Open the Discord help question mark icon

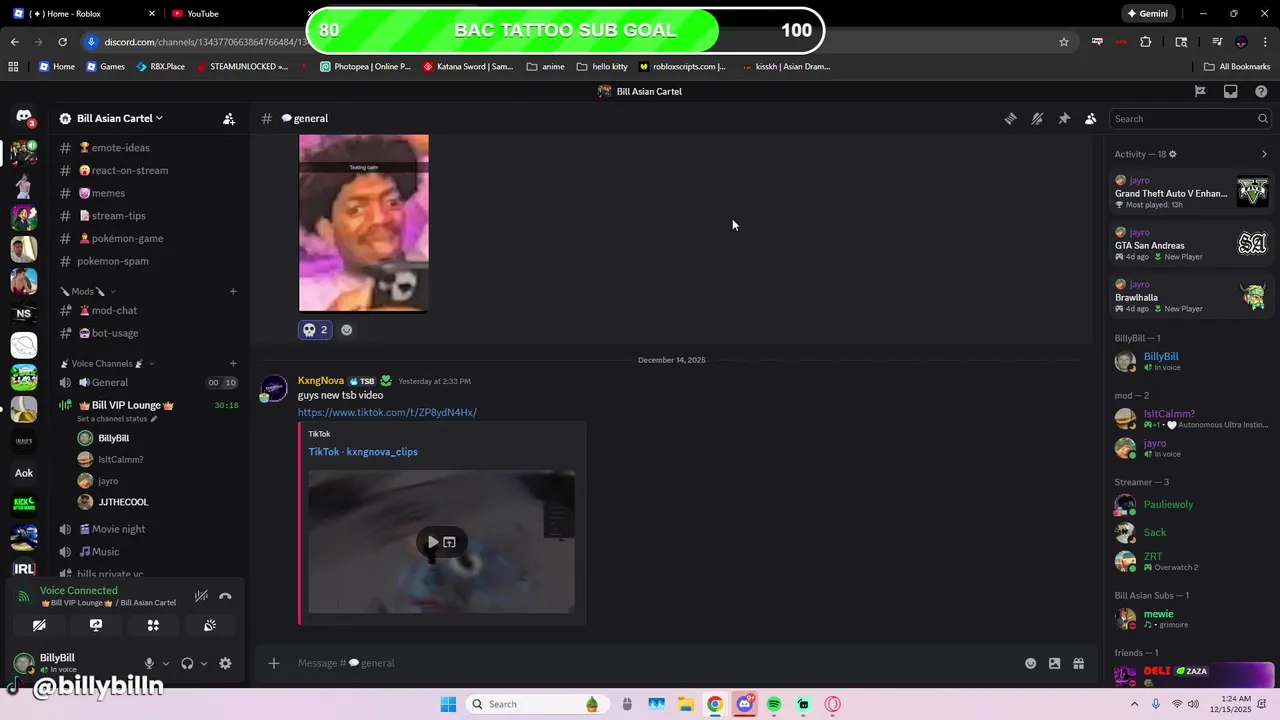pos(1261,91)
